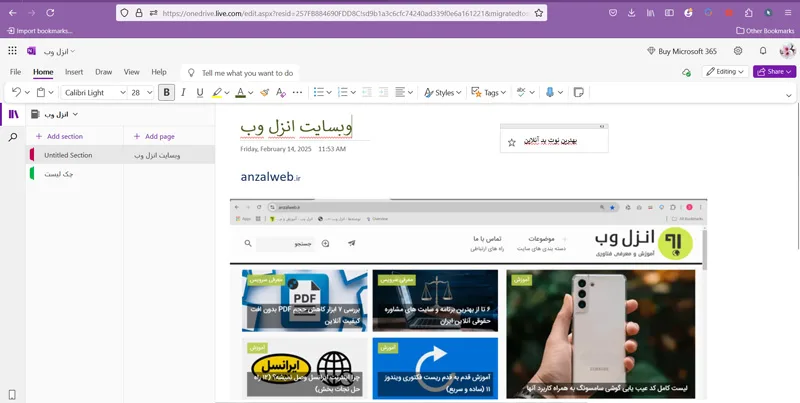Decrease paragraph indent
This screenshot has width=800, height=403.
point(367,92)
